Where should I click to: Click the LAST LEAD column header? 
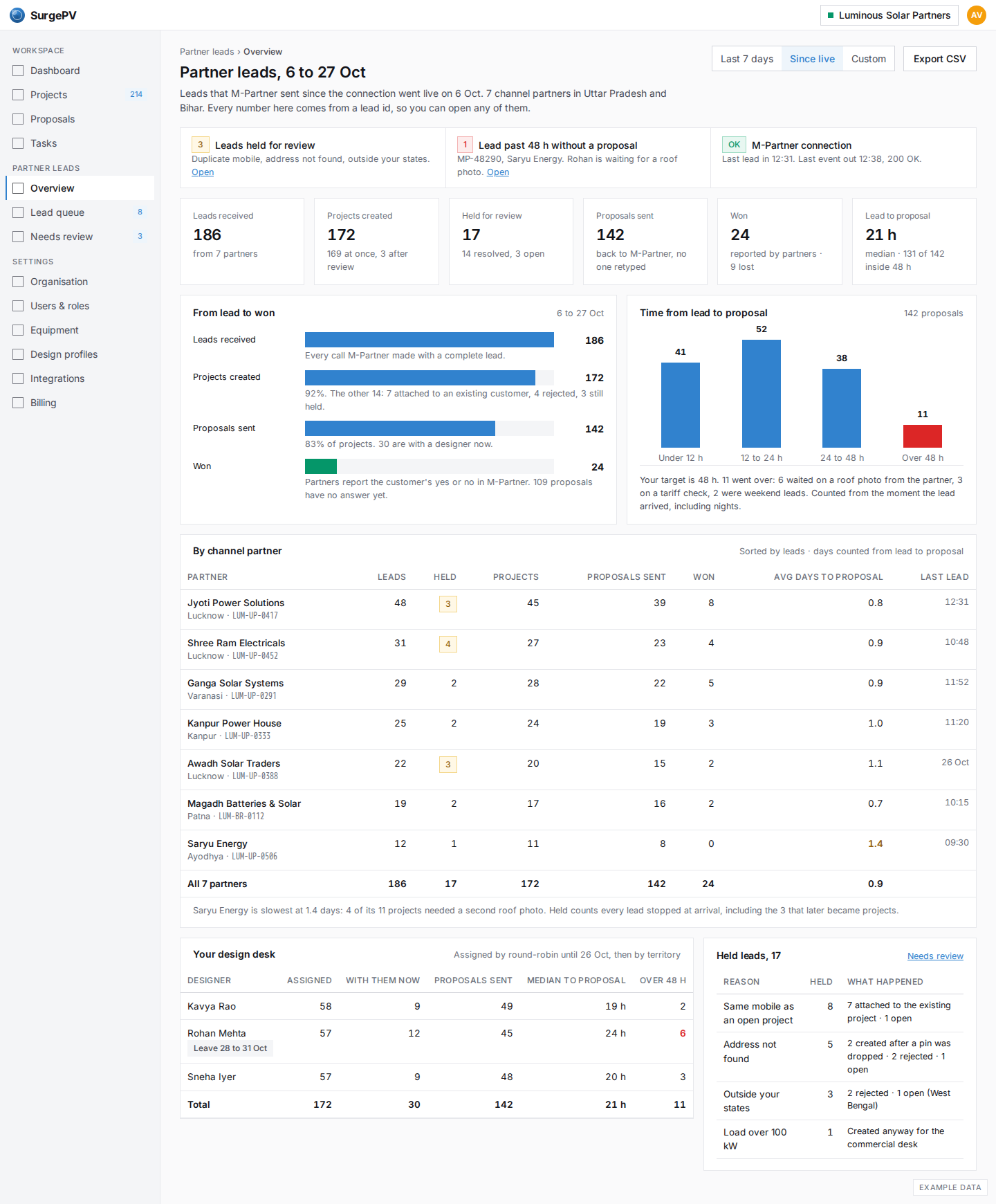click(x=944, y=577)
